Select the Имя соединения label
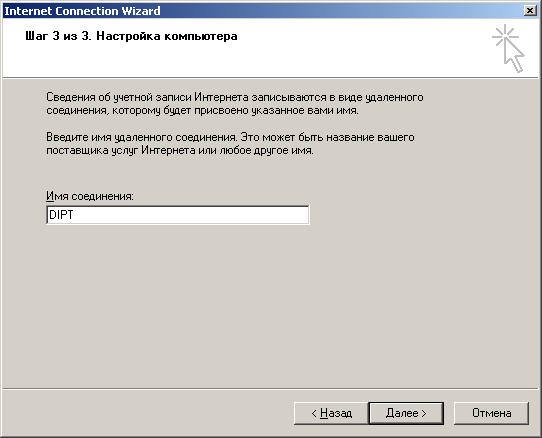The image size is (542, 438). [90, 196]
